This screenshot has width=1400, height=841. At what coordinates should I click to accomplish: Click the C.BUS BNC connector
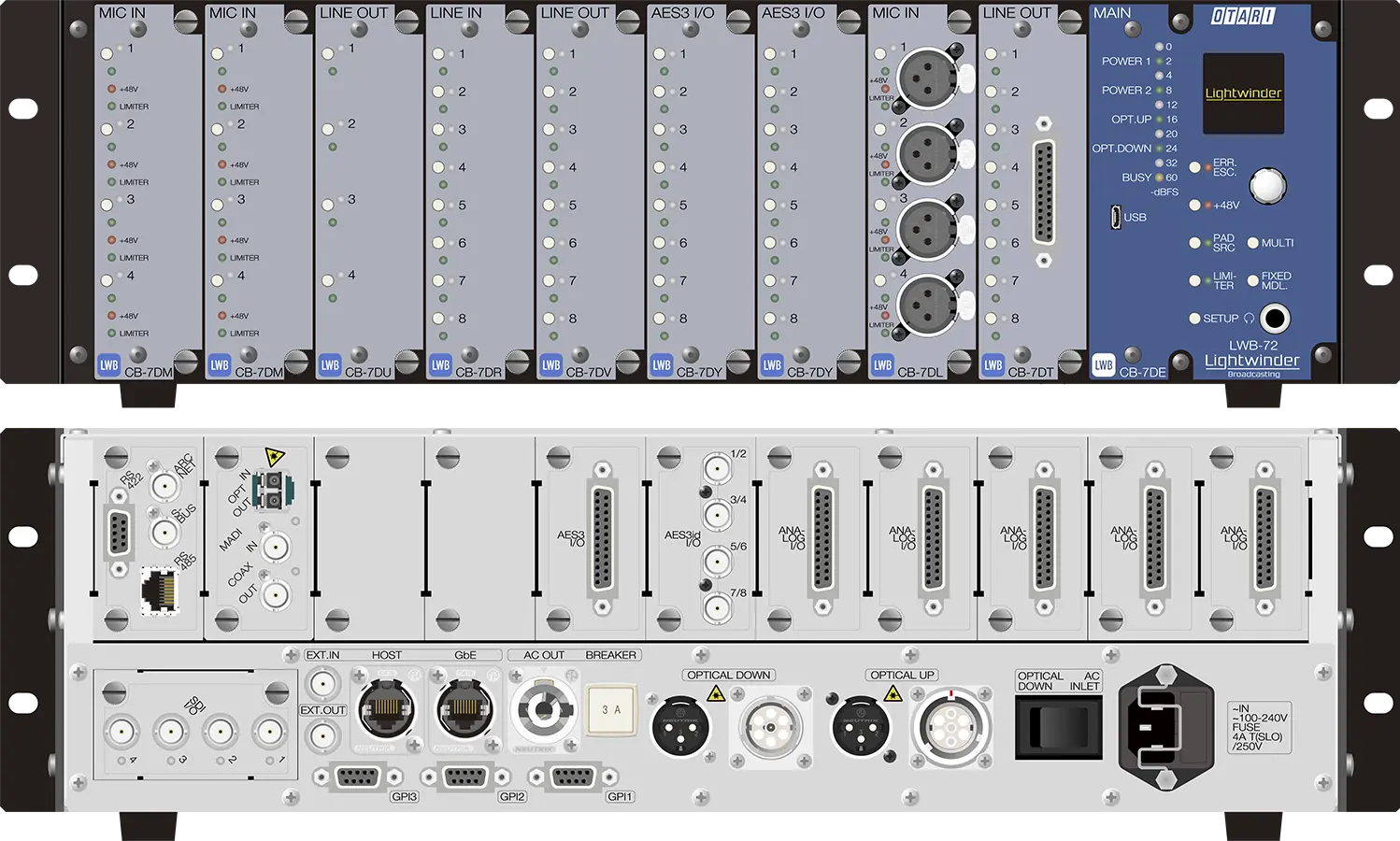[164, 535]
